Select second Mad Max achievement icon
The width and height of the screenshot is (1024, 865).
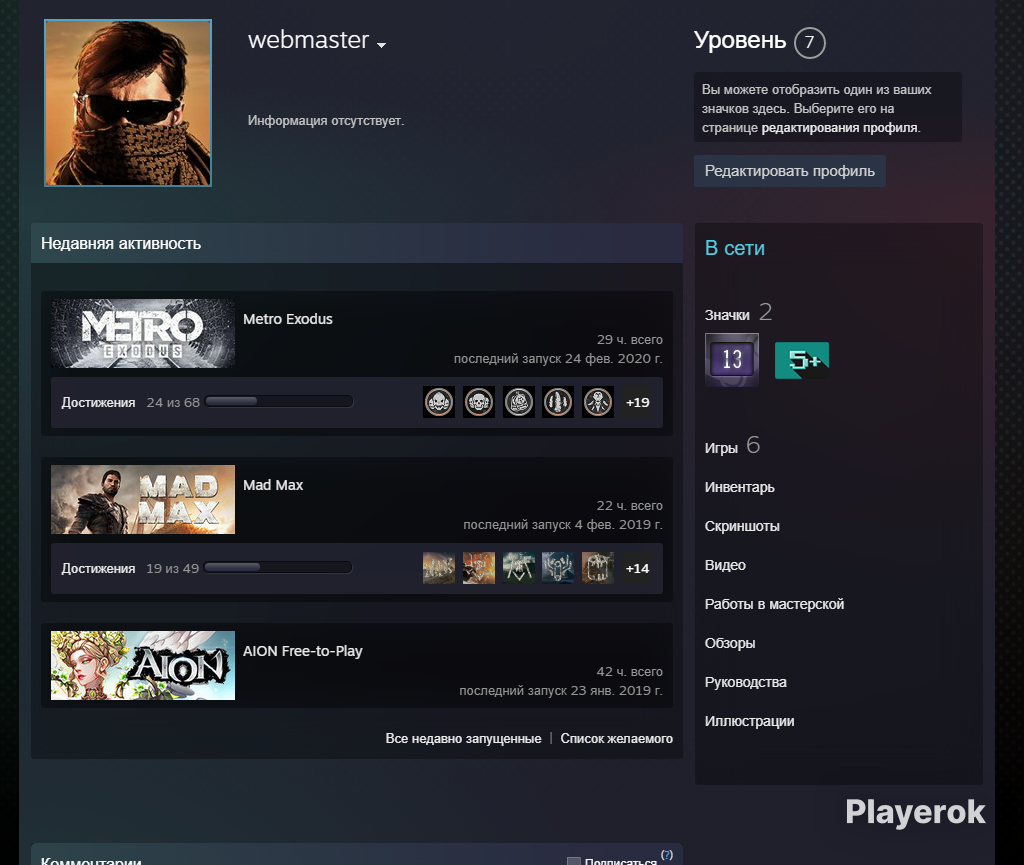pos(479,568)
